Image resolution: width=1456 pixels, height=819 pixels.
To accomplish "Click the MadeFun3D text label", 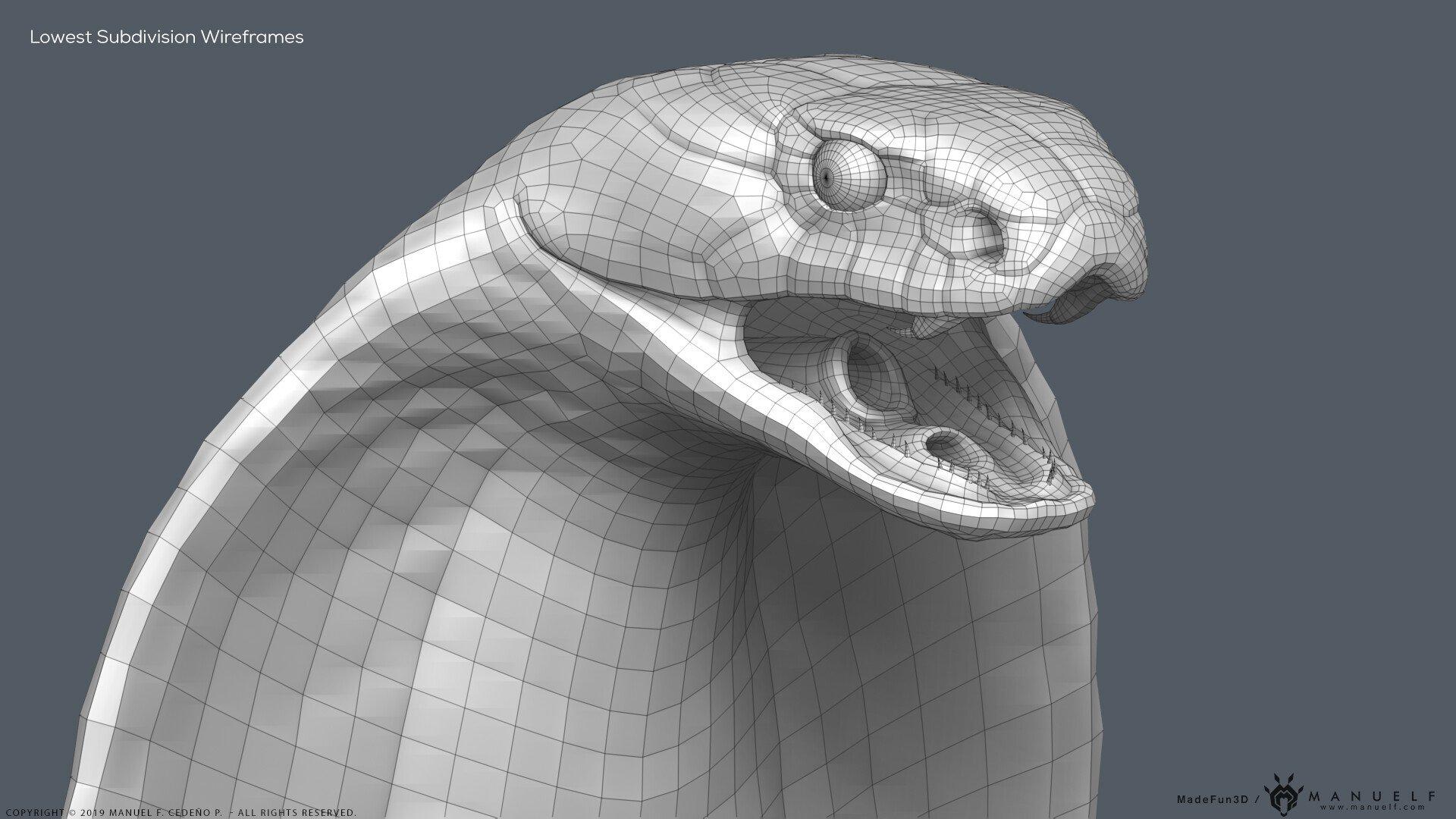I will click(x=1213, y=799).
